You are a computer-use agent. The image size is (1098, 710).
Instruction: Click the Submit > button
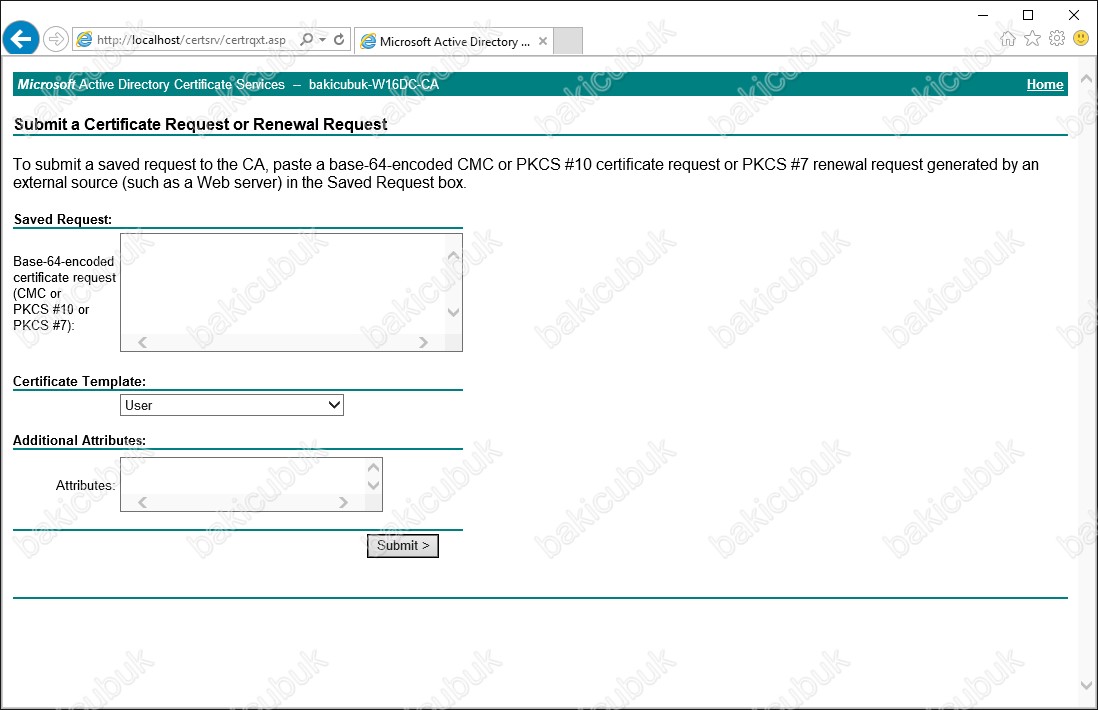[x=403, y=545]
